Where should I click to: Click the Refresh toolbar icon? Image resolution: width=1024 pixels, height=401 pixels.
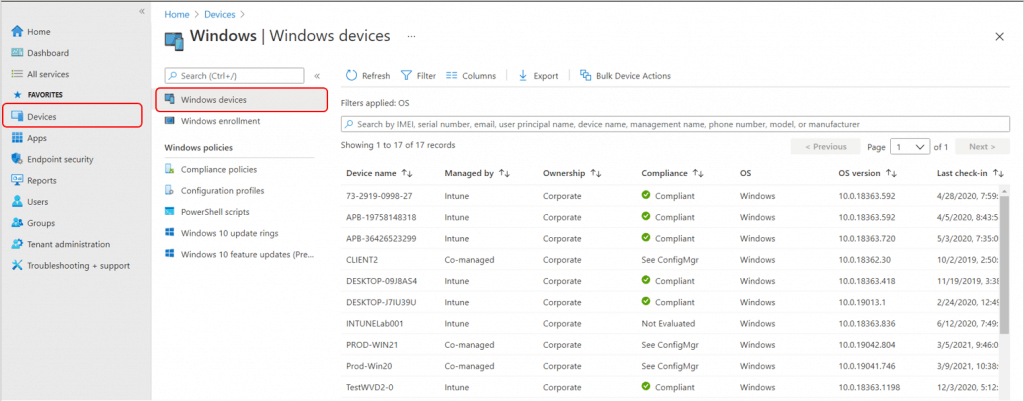(x=351, y=75)
